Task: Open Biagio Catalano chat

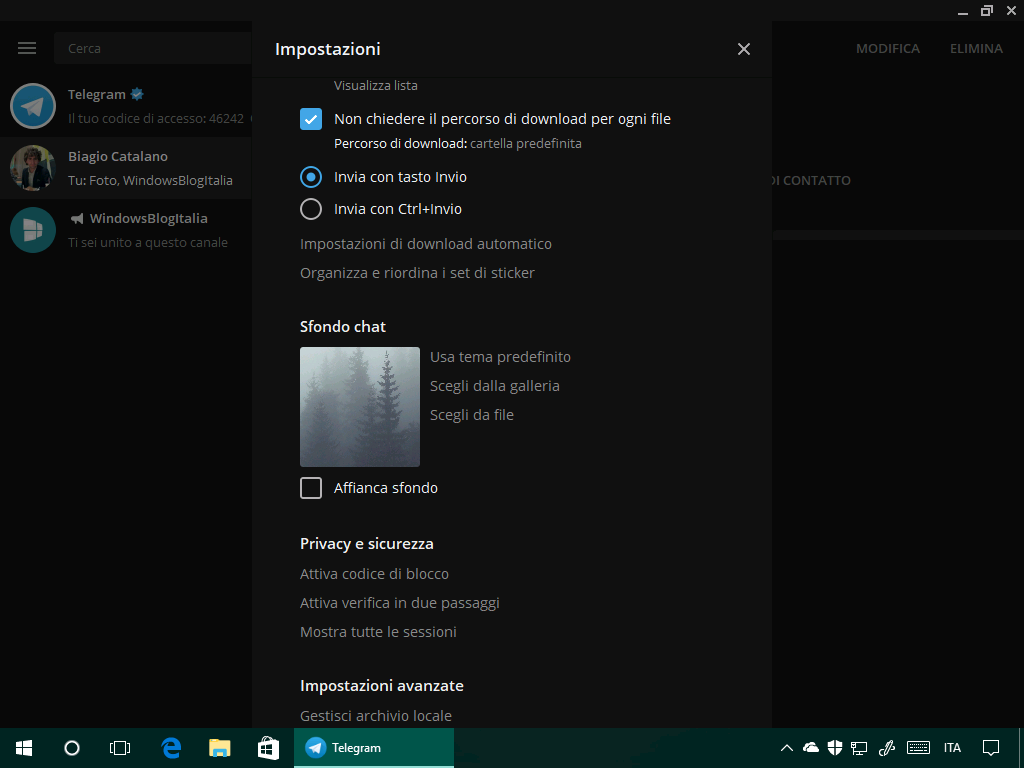Action: click(x=126, y=168)
